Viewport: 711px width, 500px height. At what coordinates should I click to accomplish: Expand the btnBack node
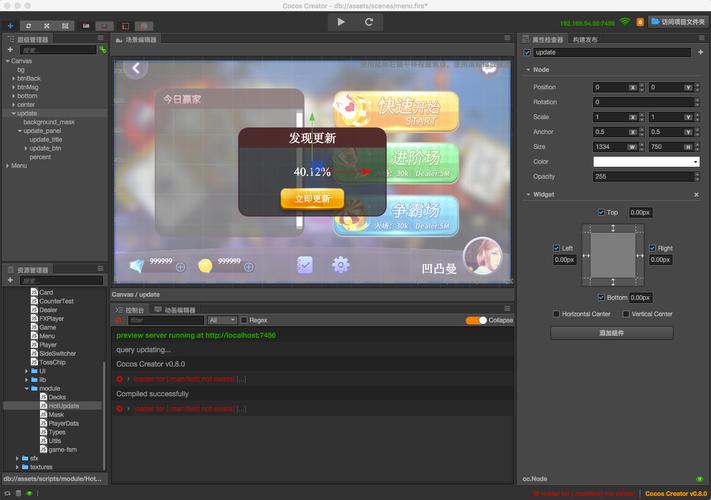coord(13,77)
